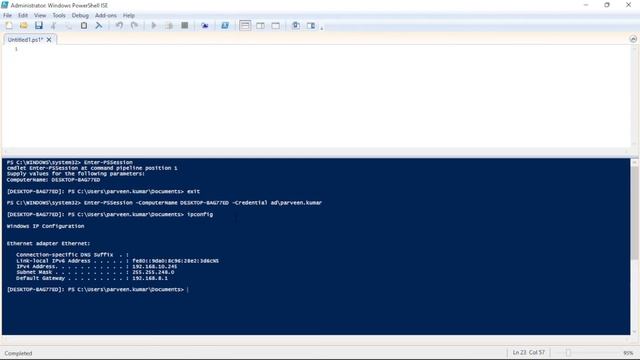The height and width of the screenshot is (360, 640).
Task: Save the script with floppy disk icon
Action: click(39, 25)
